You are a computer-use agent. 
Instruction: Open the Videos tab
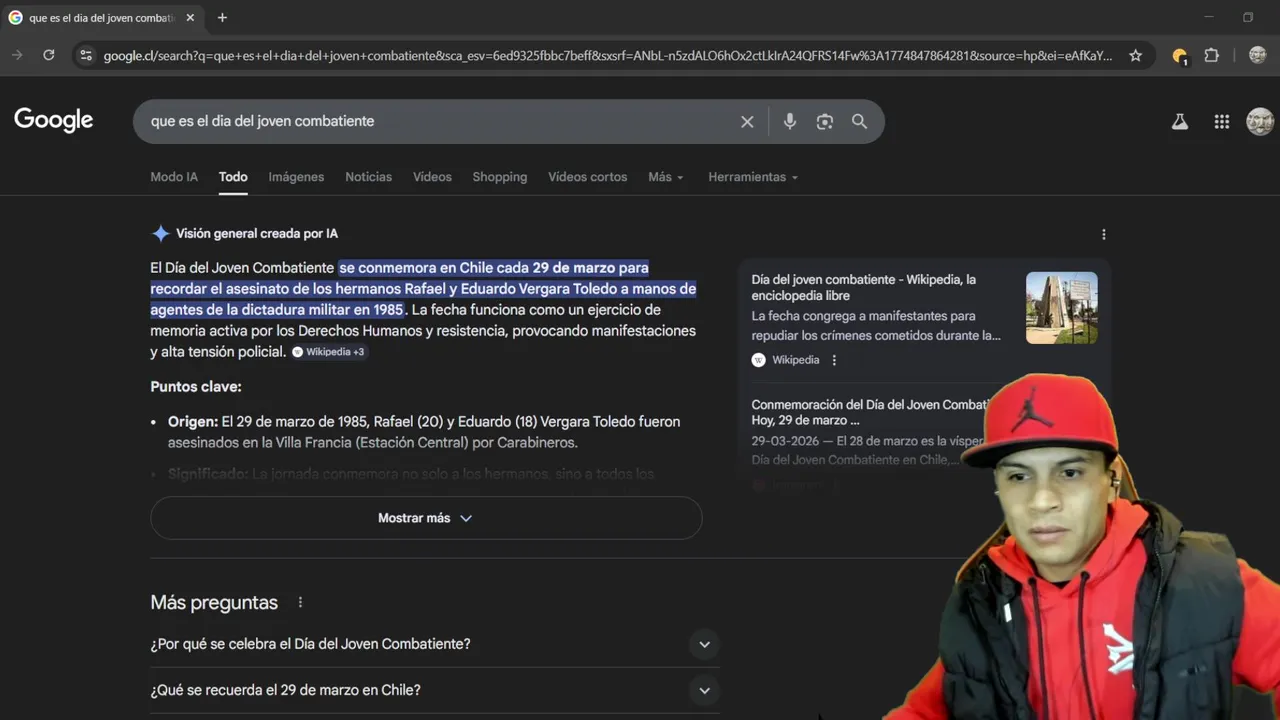tap(432, 177)
